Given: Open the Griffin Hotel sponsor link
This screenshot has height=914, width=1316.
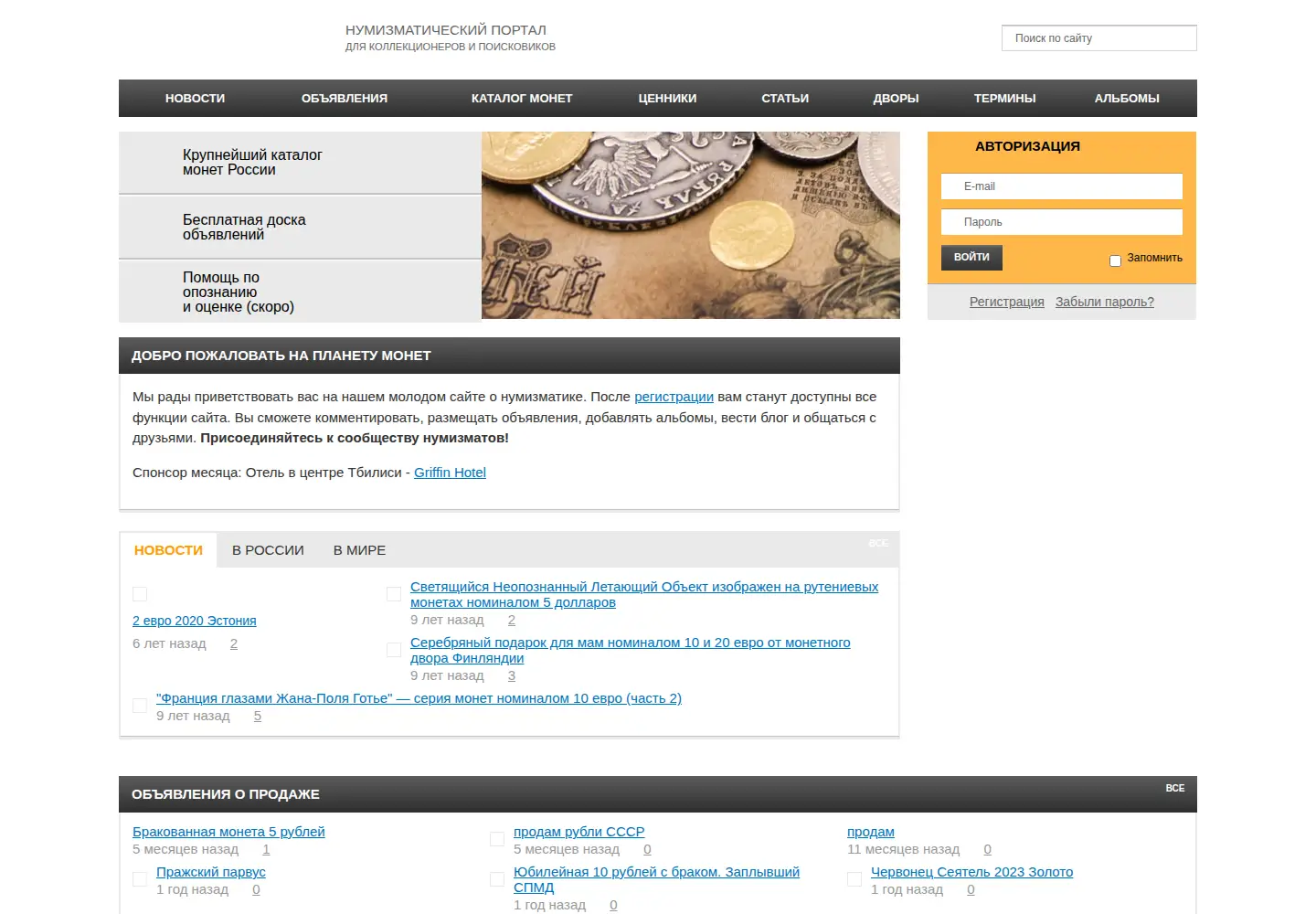Looking at the screenshot, I should coord(450,473).
